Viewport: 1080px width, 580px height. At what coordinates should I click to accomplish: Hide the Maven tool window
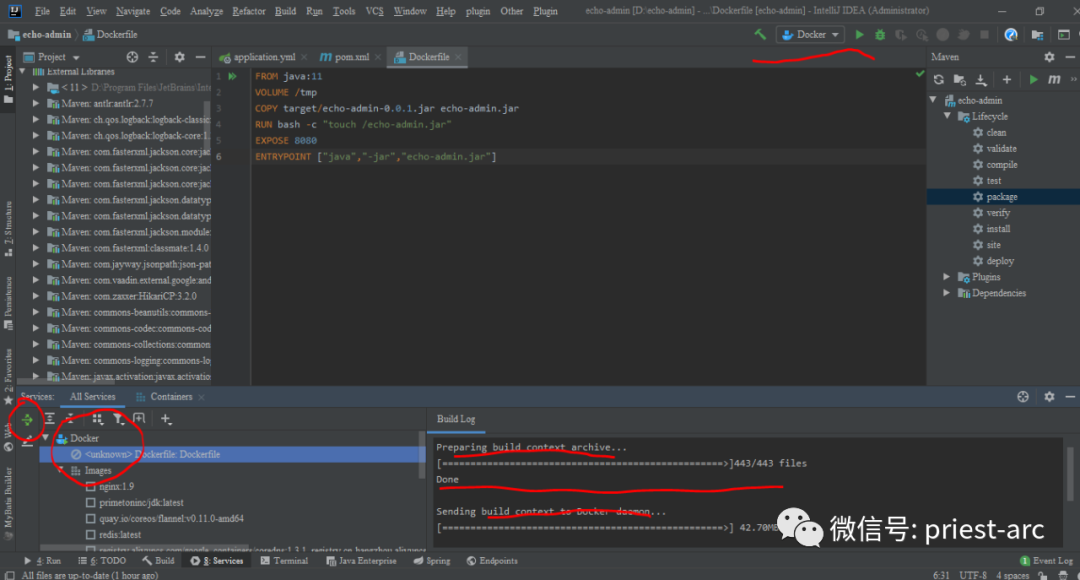[1070, 56]
